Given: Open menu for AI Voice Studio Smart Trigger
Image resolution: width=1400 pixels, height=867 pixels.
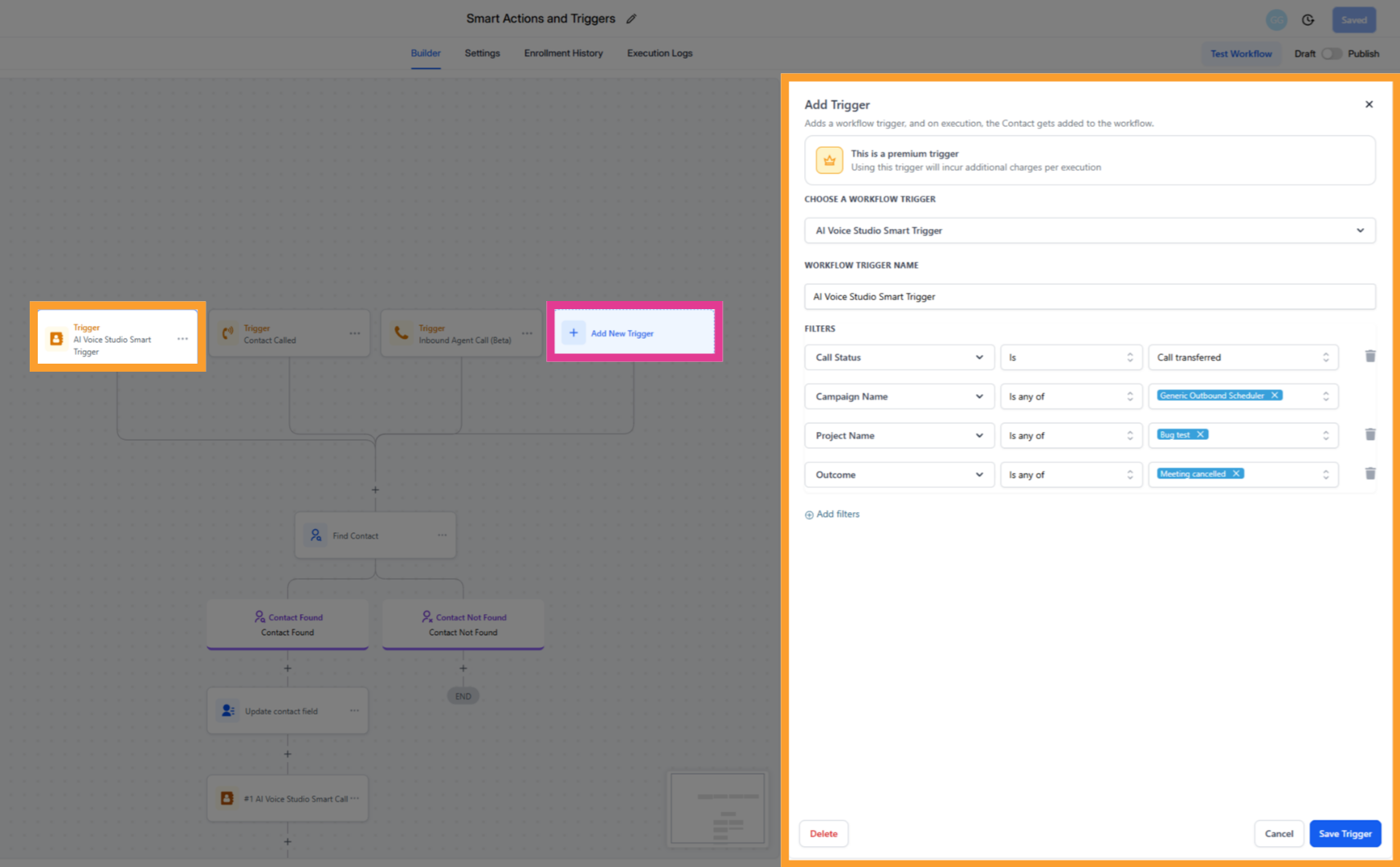Looking at the screenshot, I should click(x=182, y=339).
